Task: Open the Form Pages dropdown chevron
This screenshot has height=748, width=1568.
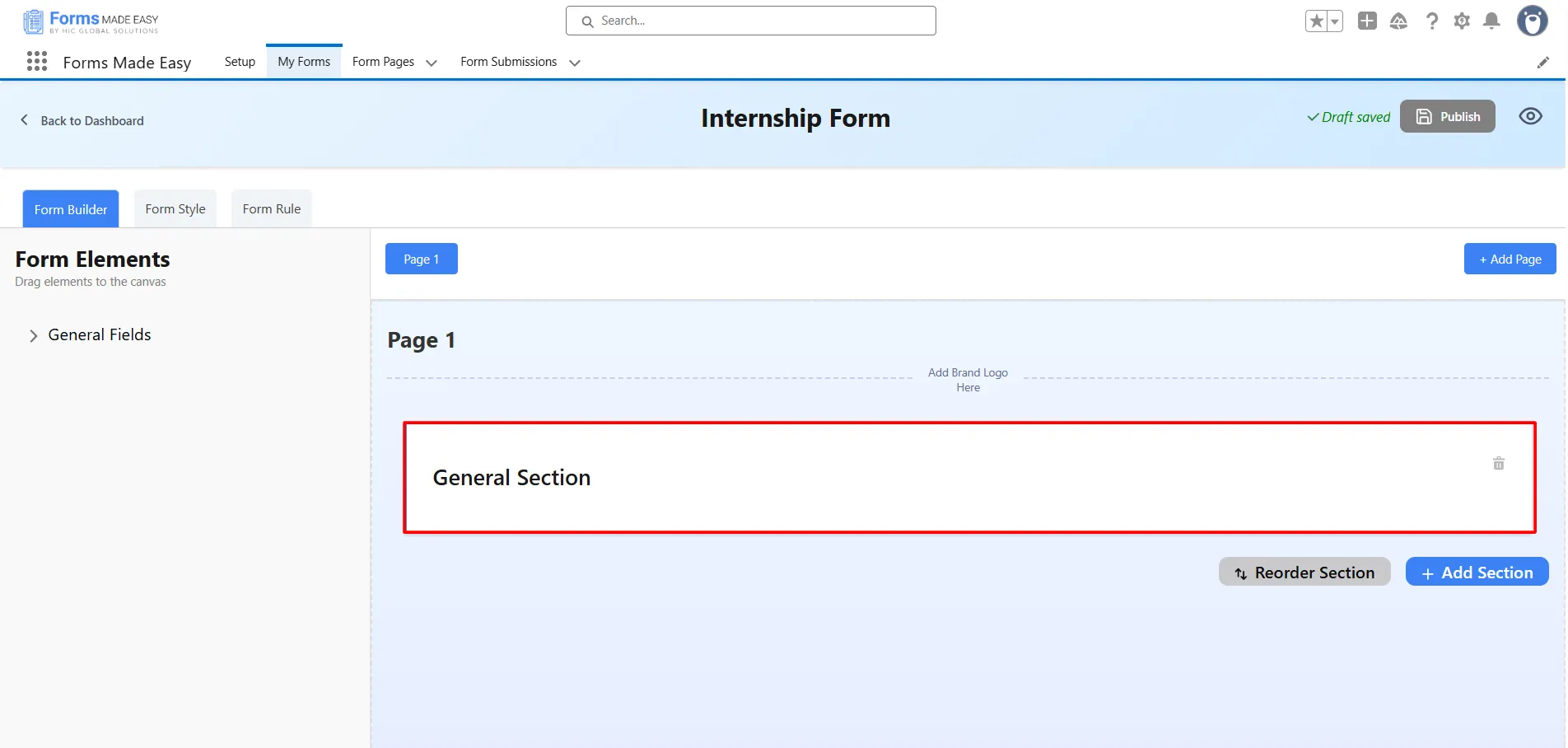Action: point(432,63)
